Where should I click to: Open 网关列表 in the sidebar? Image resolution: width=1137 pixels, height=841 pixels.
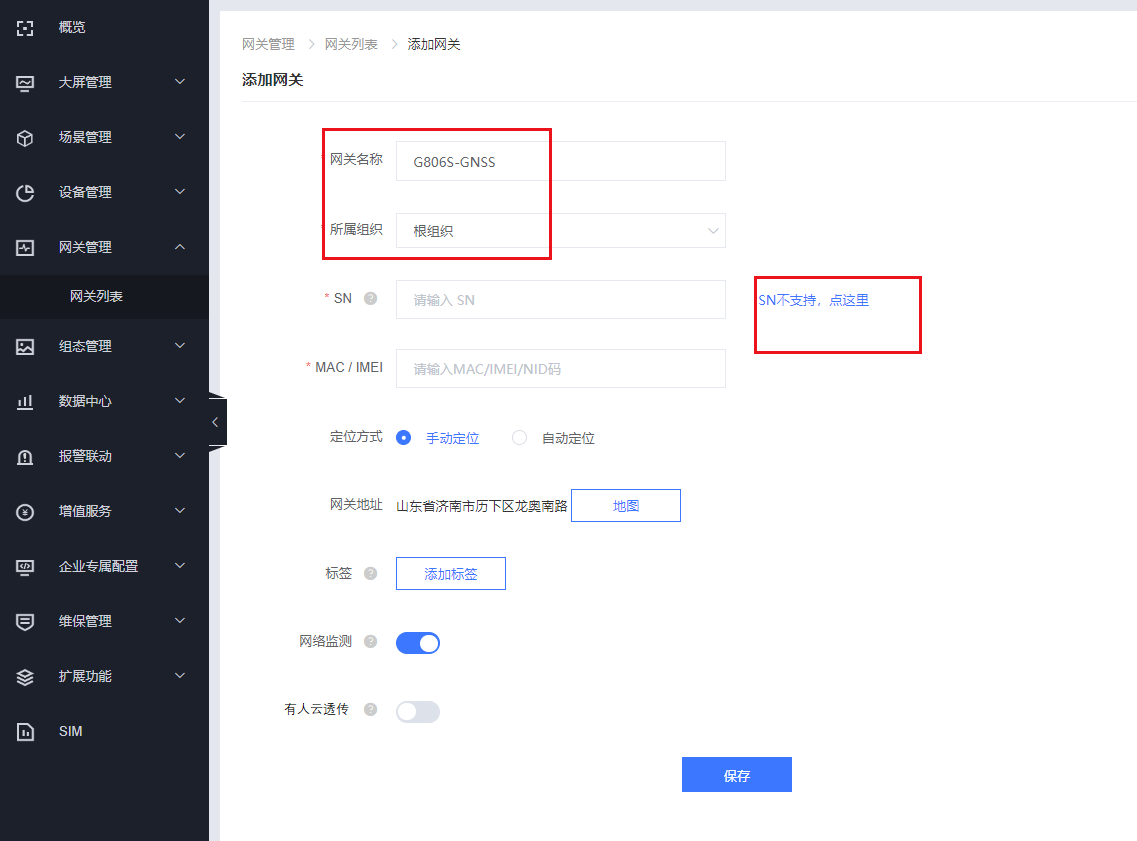96,297
